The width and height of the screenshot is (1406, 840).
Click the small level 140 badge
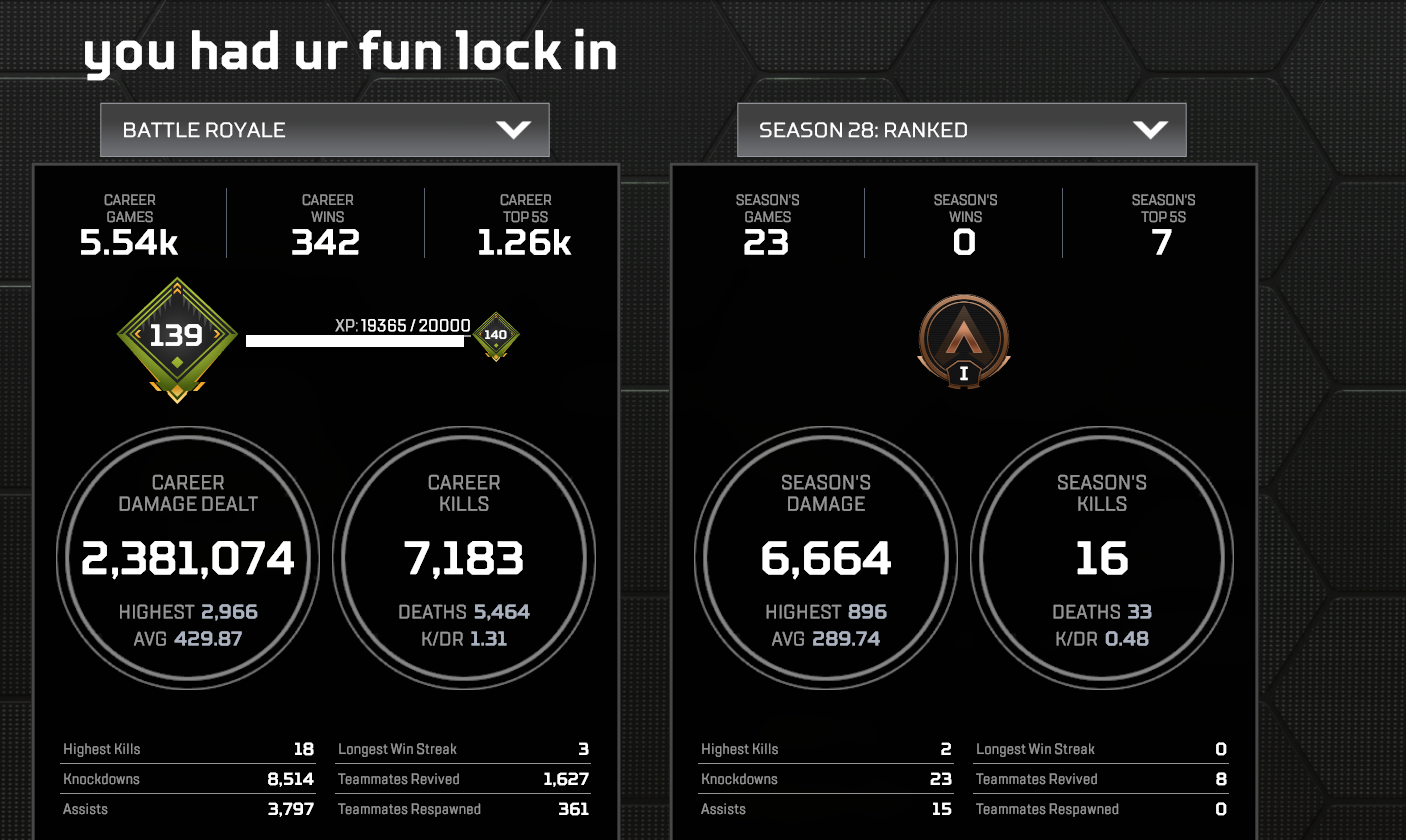coord(495,336)
